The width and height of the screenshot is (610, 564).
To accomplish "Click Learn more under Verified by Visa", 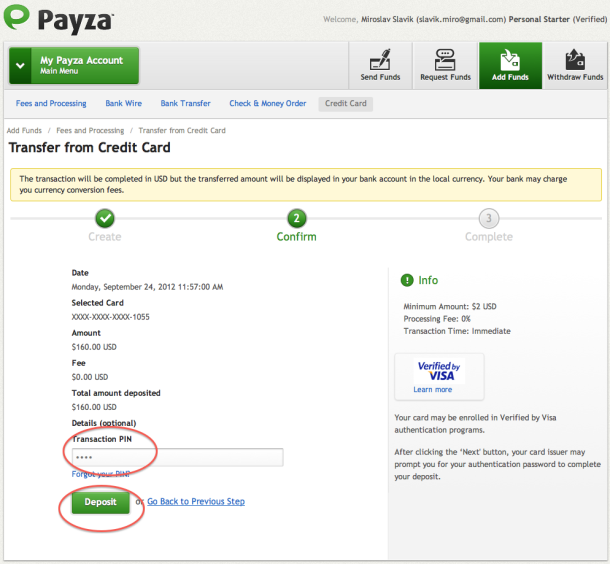I will click(433, 389).
